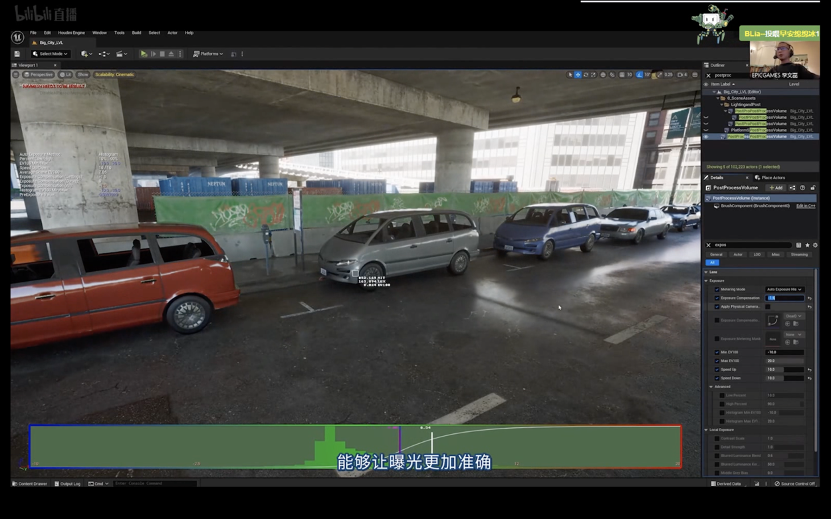Toggle Speed Up override checkbox
The image size is (832, 520).
717,369
